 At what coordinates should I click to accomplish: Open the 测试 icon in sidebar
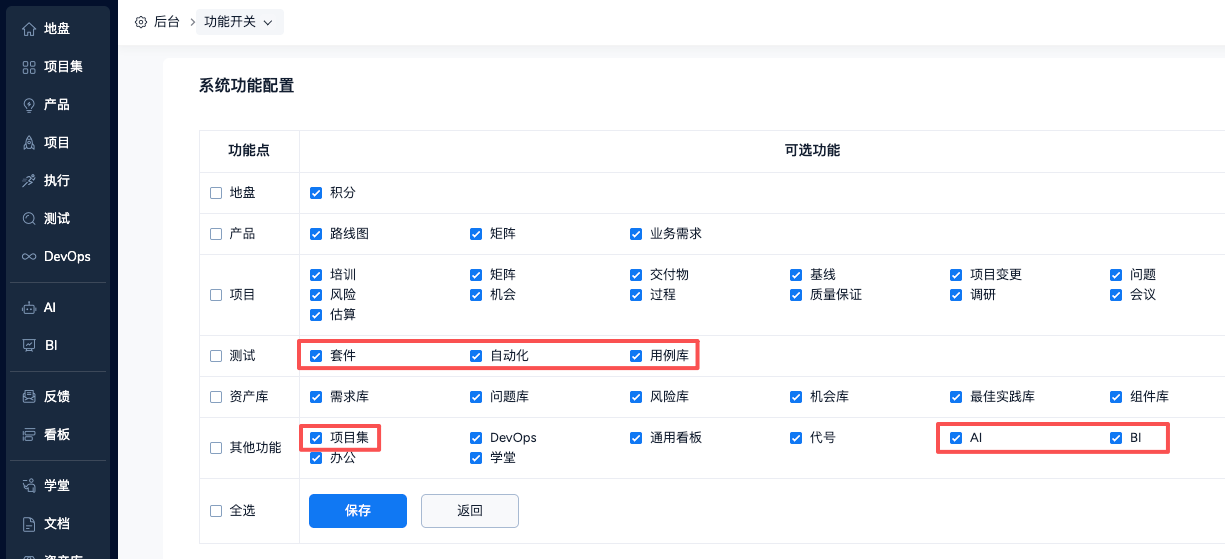29,219
